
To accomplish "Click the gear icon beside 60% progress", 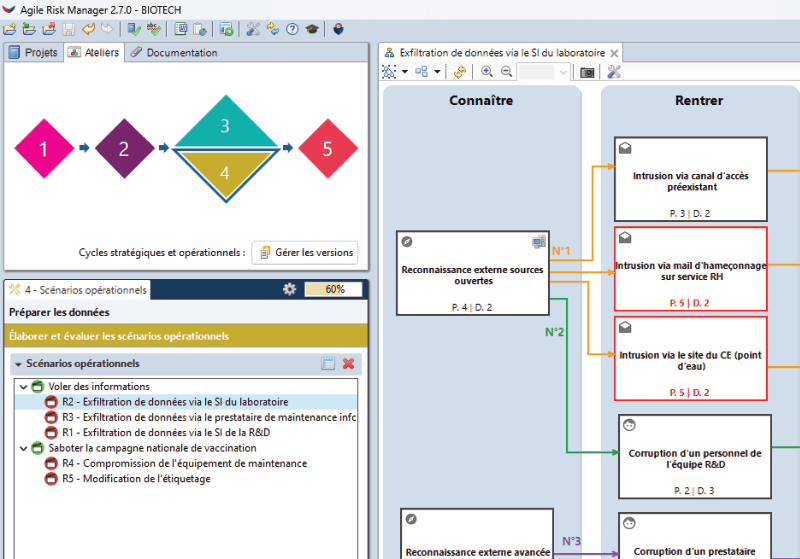I will tap(289, 289).
